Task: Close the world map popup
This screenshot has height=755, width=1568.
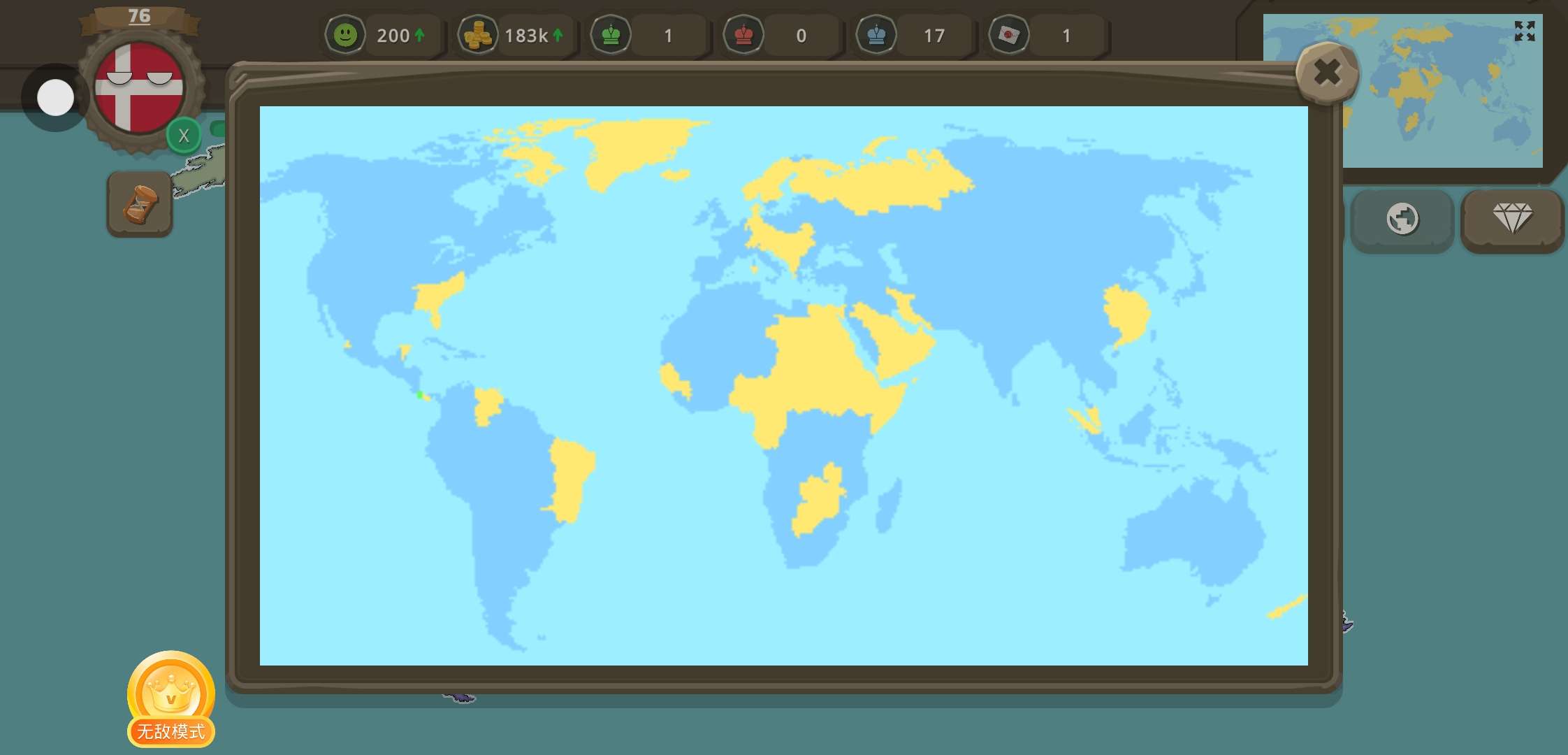Action: [x=1326, y=73]
